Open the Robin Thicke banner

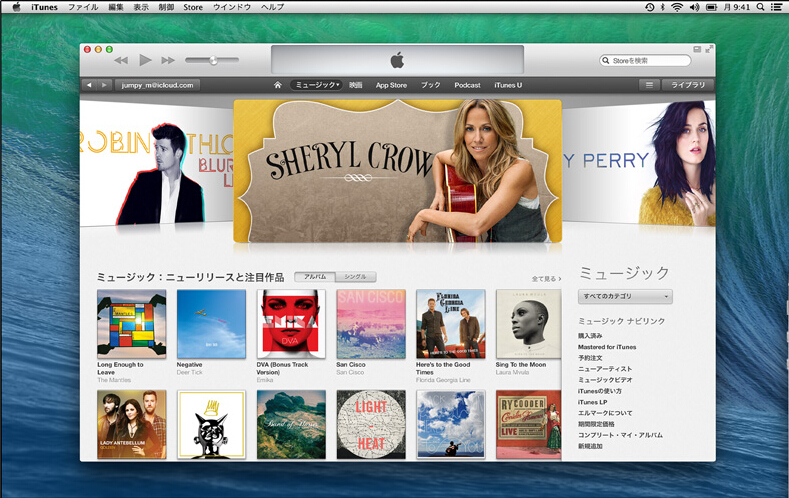[156, 163]
